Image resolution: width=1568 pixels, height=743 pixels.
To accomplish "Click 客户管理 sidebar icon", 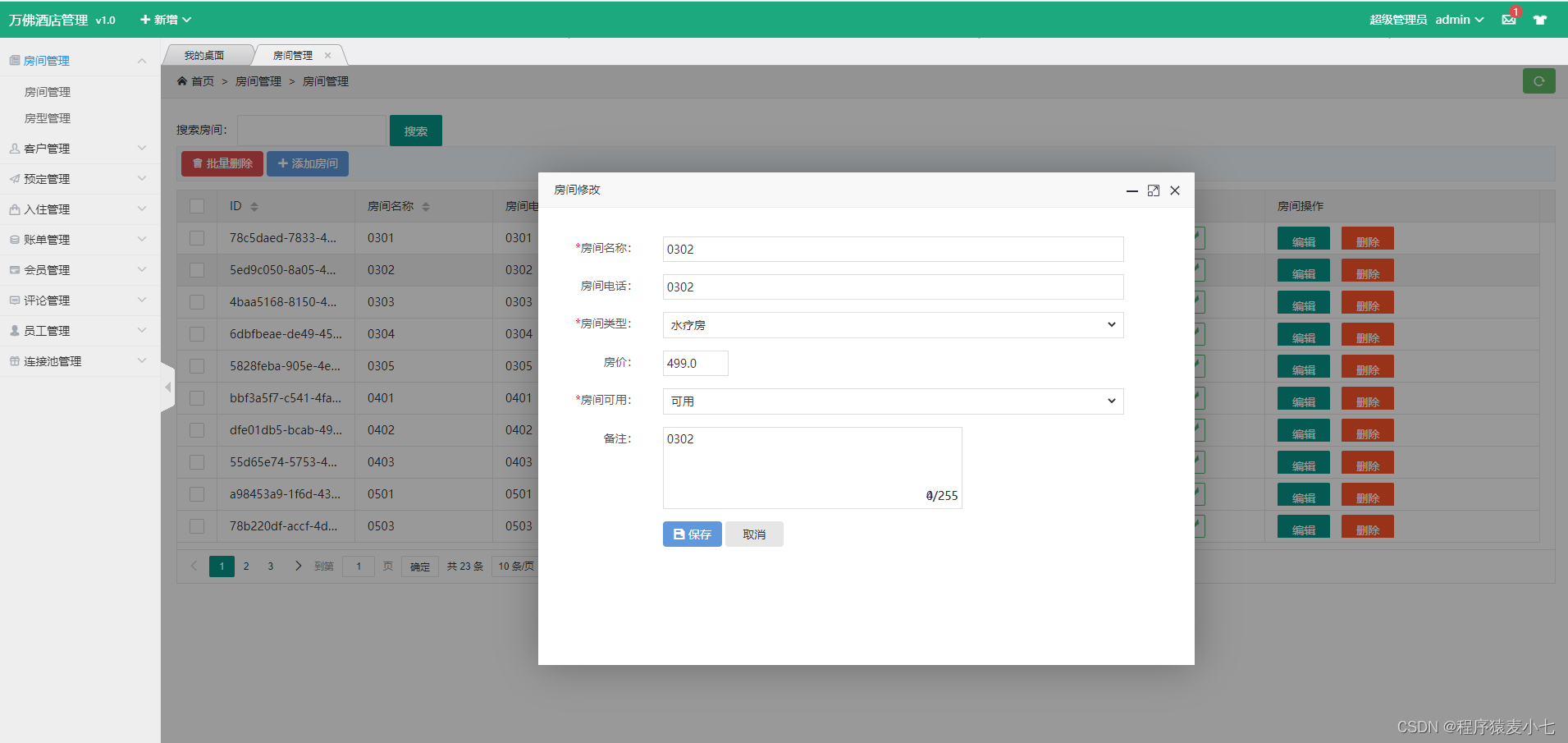I will [15, 149].
